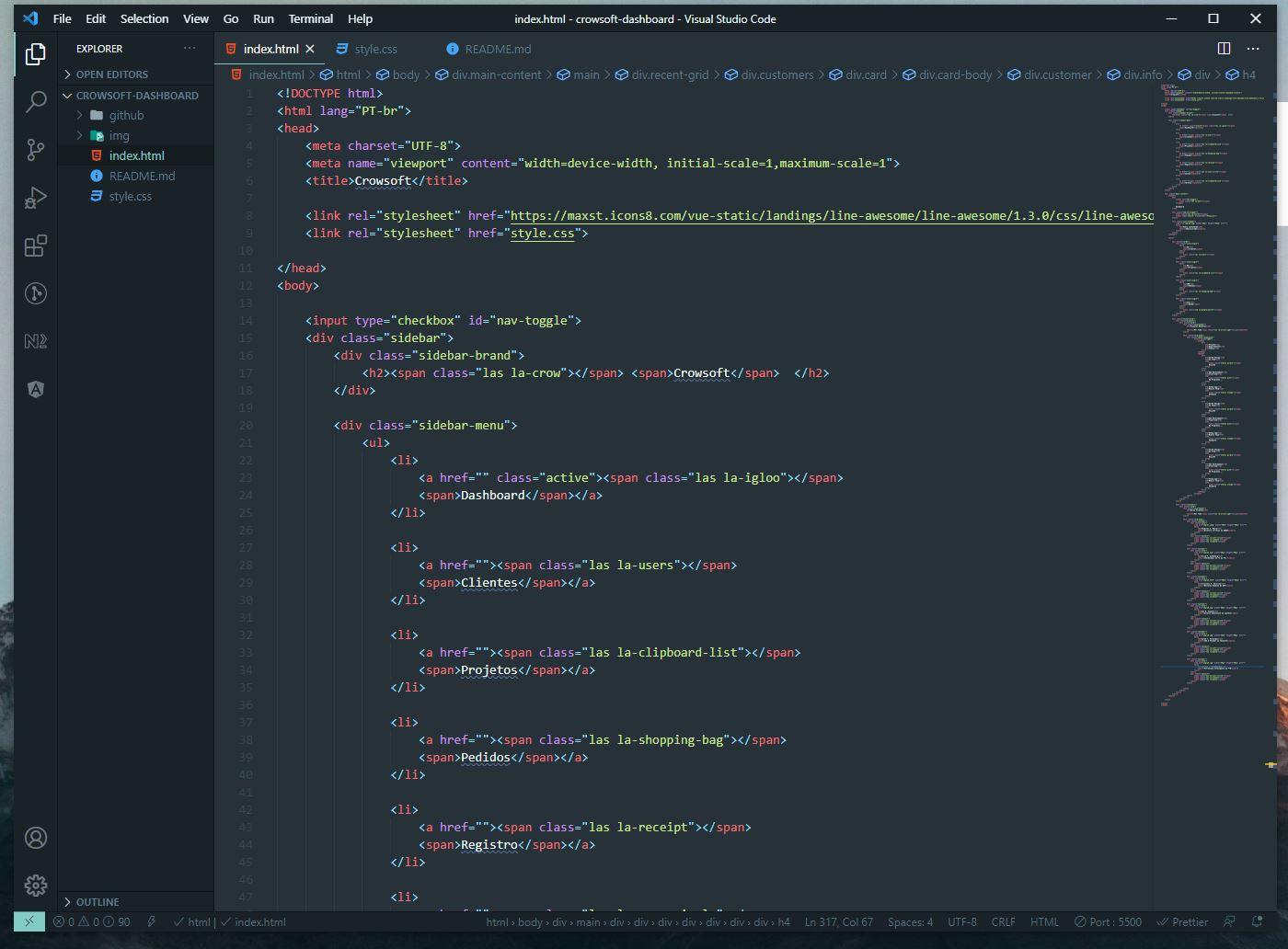Click the lightning bolt status bar icon
The height and width of the screenshot is (949, 1288).
point(151,921)
